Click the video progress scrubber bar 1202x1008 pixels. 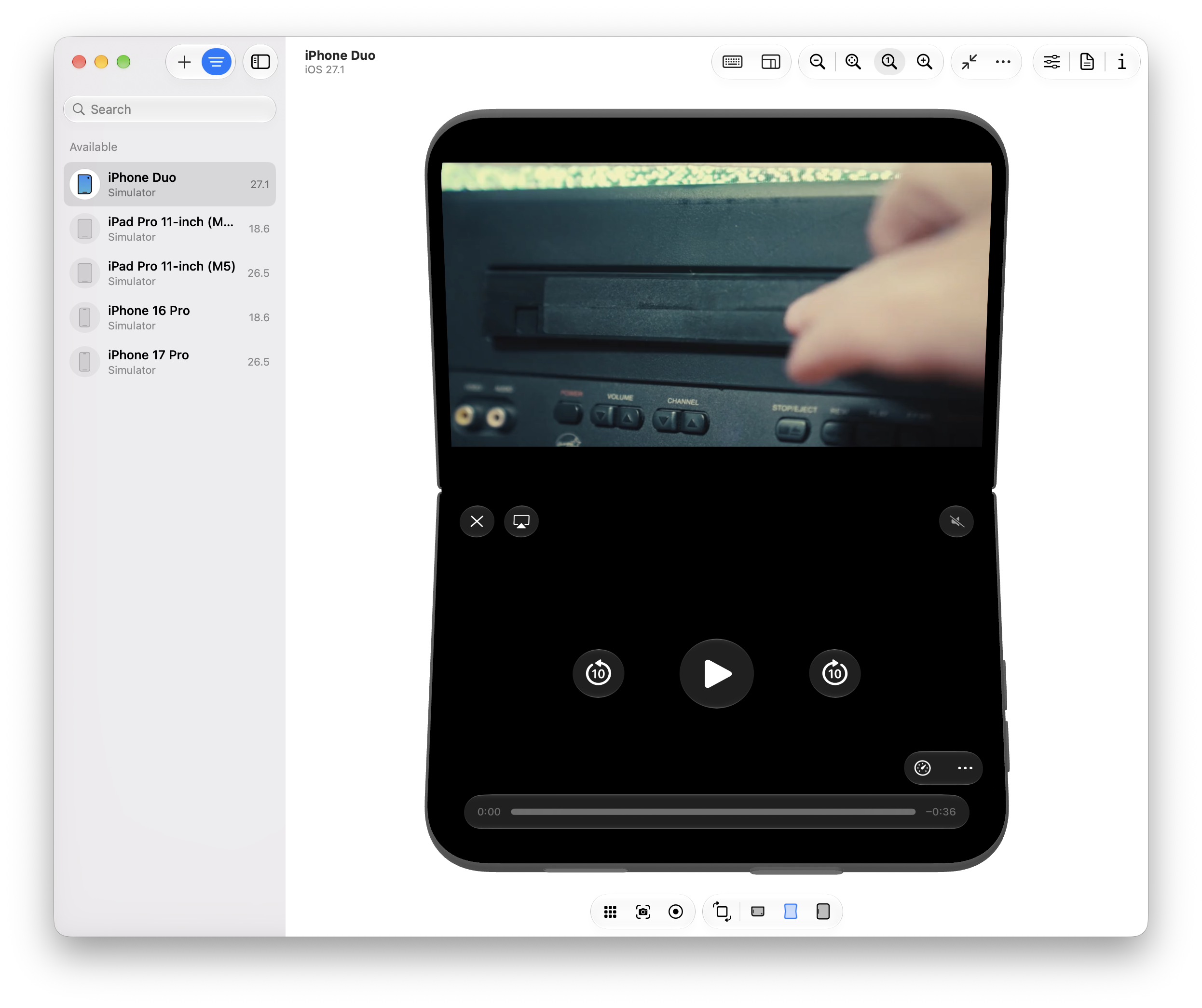coord(713,812)
